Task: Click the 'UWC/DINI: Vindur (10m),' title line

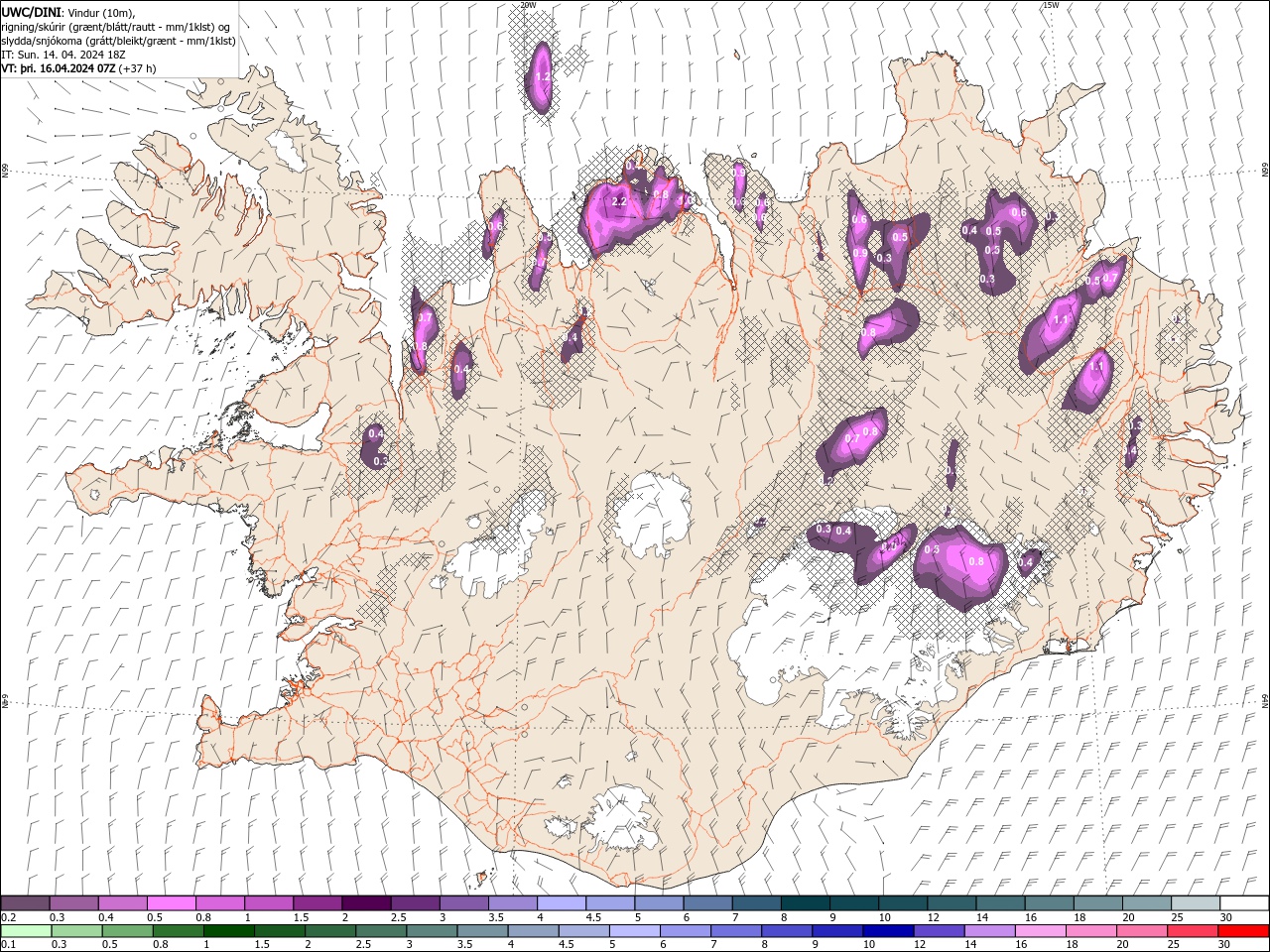Action: tap(68, 12)
